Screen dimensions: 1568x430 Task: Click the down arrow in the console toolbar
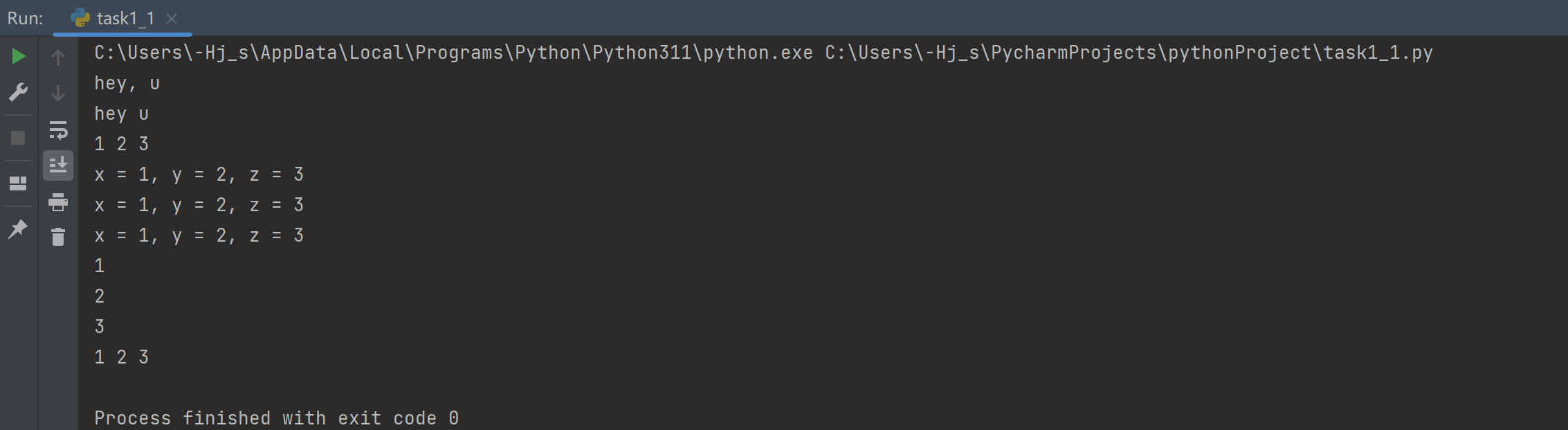58,93
